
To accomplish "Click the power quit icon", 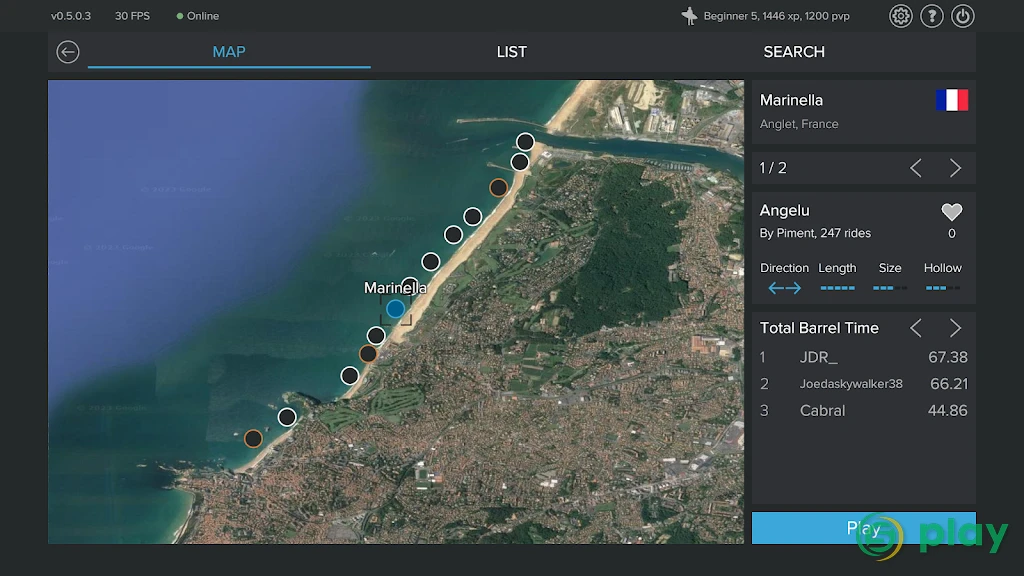I will 963,16.
